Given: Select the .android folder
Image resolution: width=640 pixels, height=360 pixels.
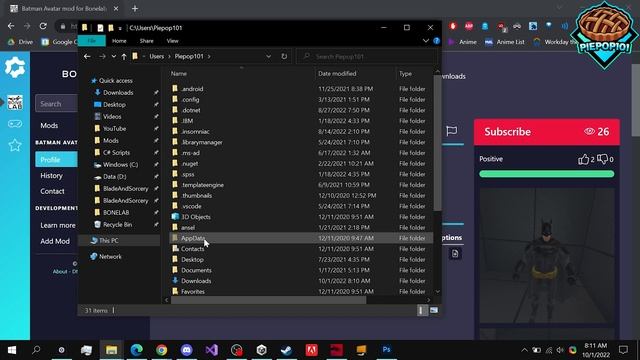Looking at the screenshot, I should 301,89.
